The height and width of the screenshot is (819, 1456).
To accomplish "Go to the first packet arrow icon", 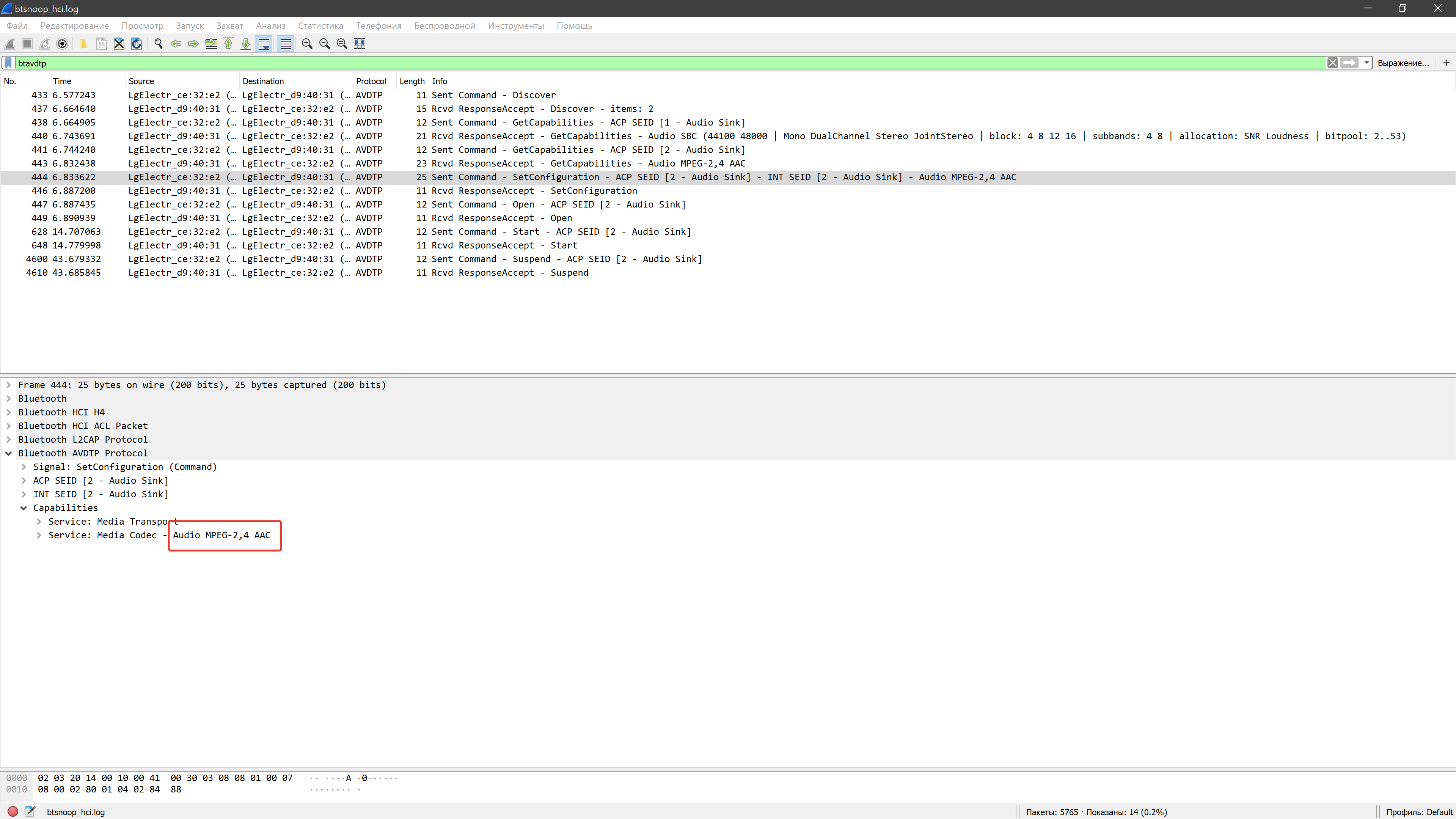I will click(x=228, y=44).
